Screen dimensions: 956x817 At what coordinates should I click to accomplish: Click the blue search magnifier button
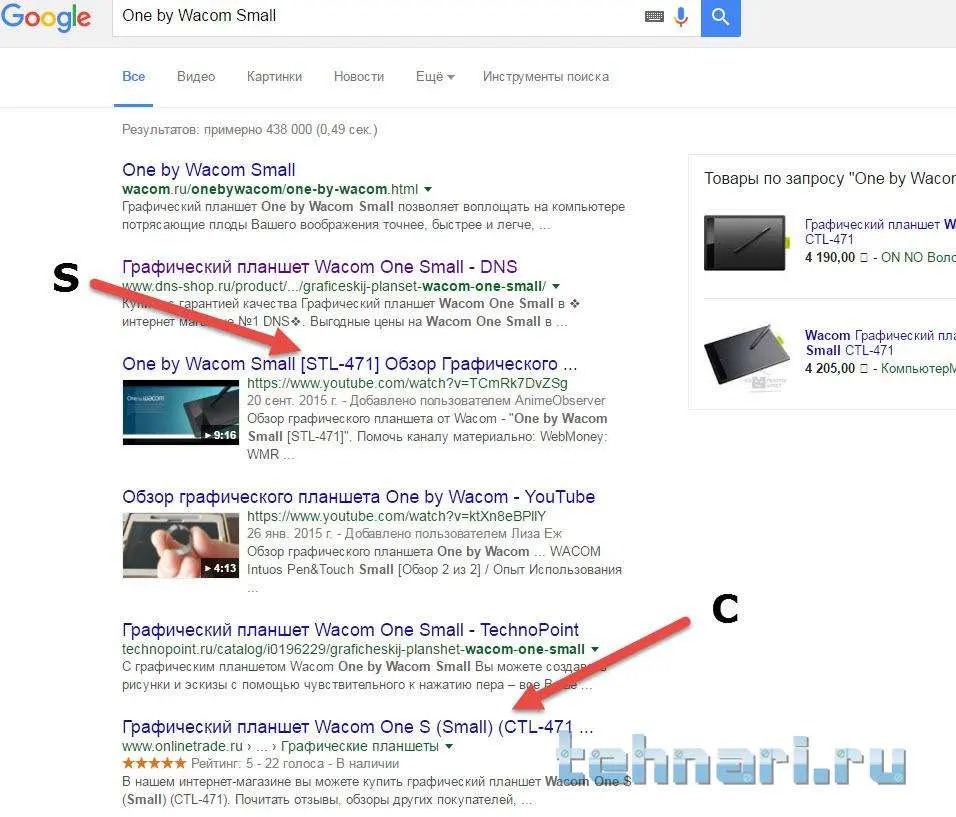(x=721, y=17)
